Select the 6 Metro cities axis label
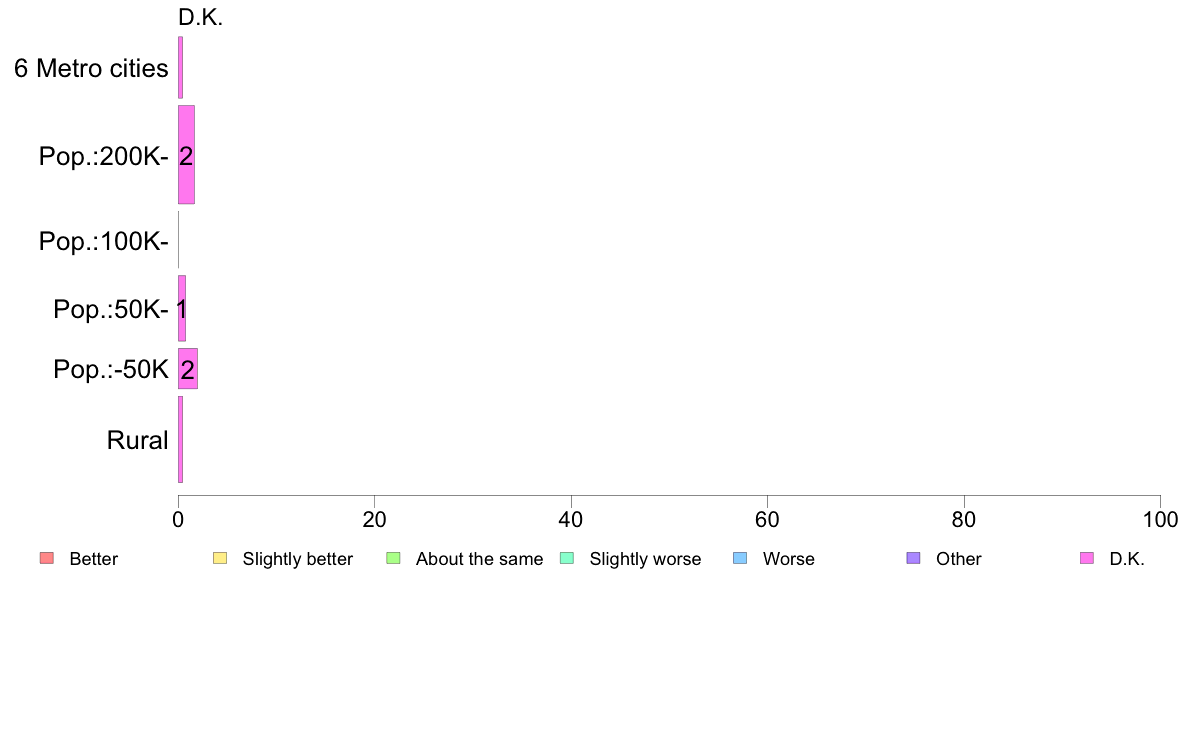 pyautogui.click(x=91, y=68)
